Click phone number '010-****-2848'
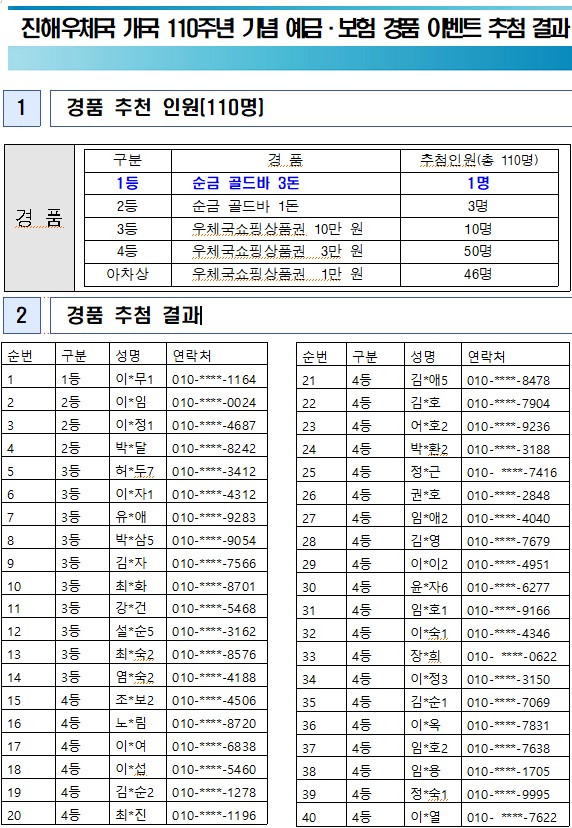The height and width of the screenshot is (828, 572). pyautogui.click(x=509, y=496)
